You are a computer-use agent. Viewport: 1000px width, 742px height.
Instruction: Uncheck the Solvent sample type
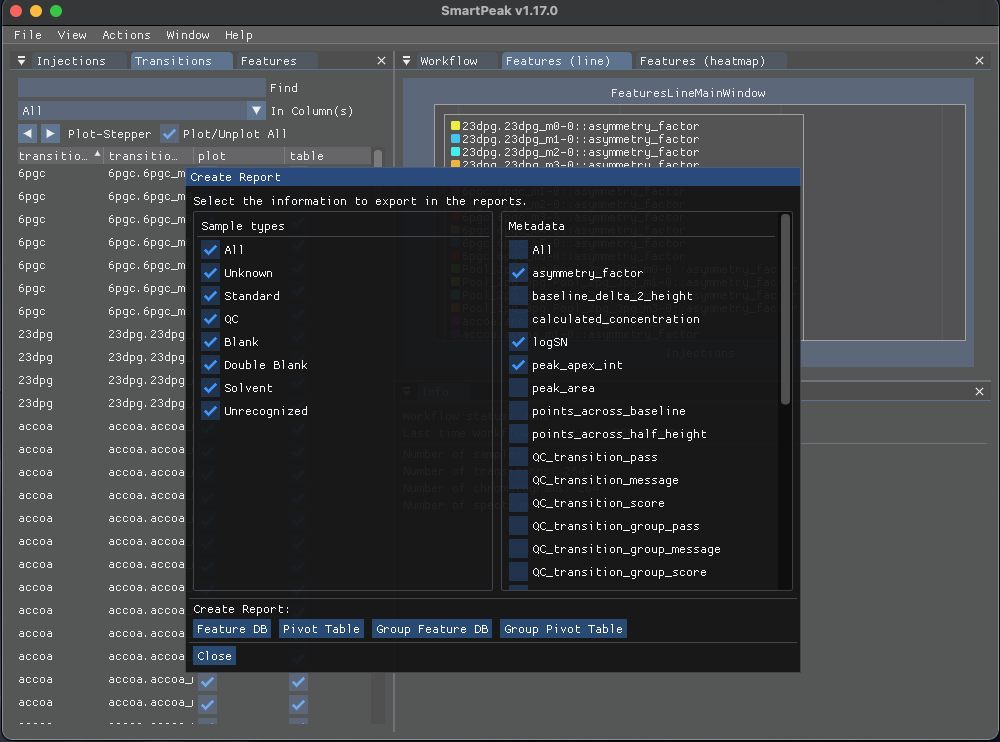pos(210,388)
